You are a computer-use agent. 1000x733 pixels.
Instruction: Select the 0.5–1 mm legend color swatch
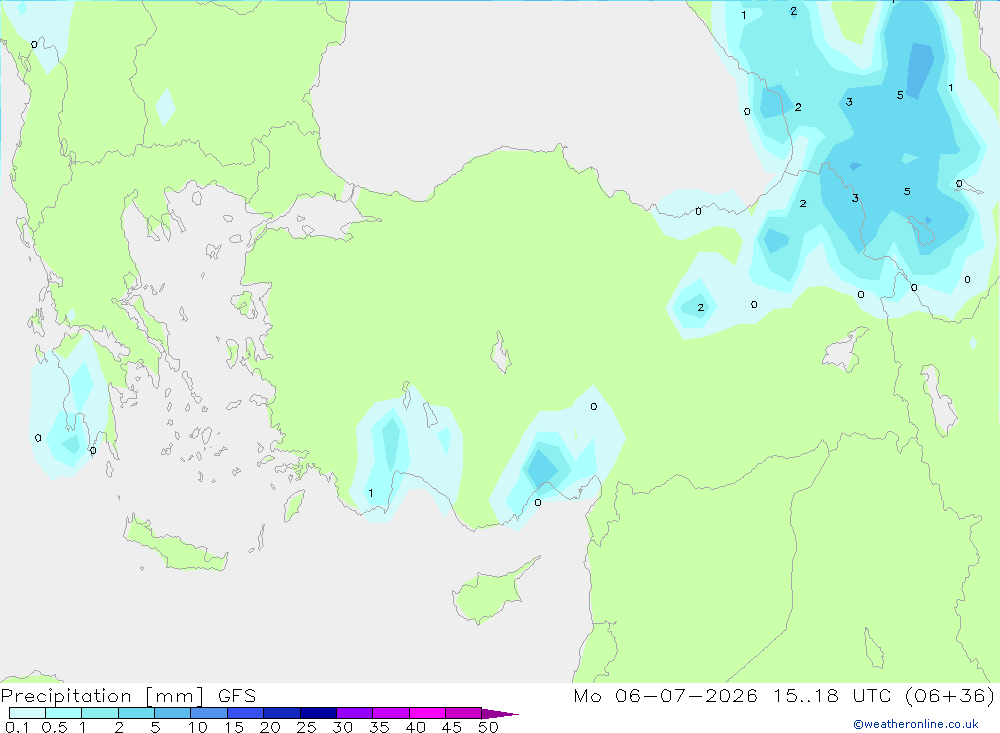tap(64, 713)
